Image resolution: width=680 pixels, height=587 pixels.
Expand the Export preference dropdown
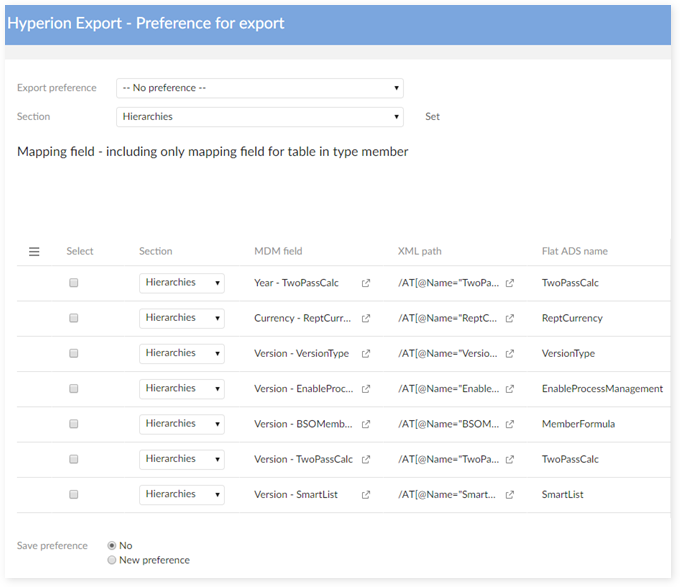pyautogui.click(x=260, y=88)
